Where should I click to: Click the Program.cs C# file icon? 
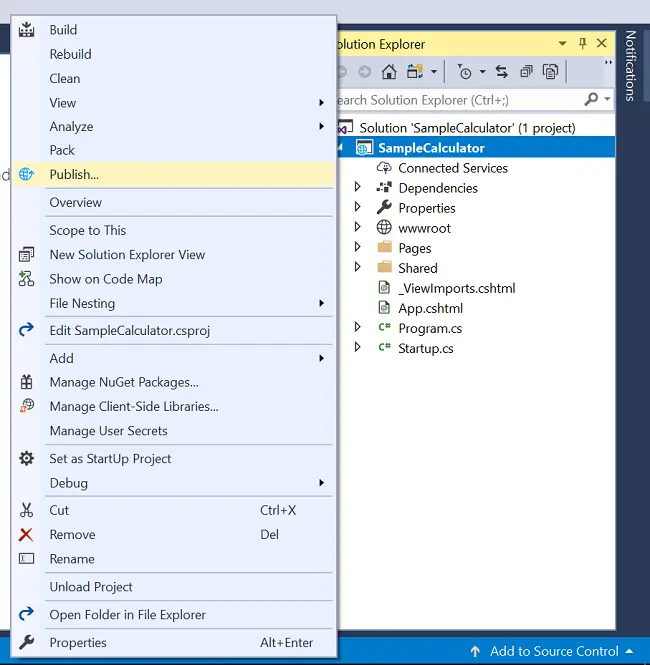click(x=385, y=327)
